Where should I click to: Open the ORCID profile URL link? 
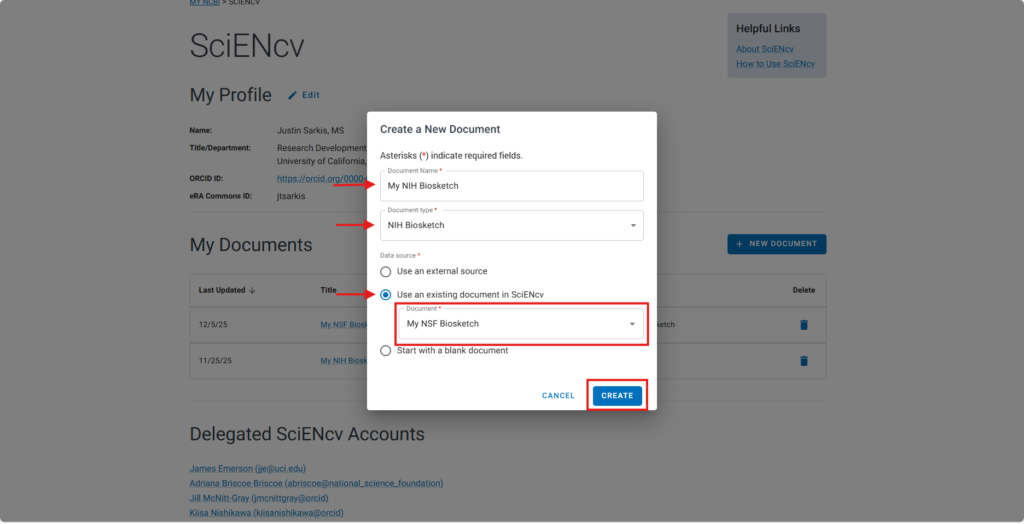(x=321, y=179)
